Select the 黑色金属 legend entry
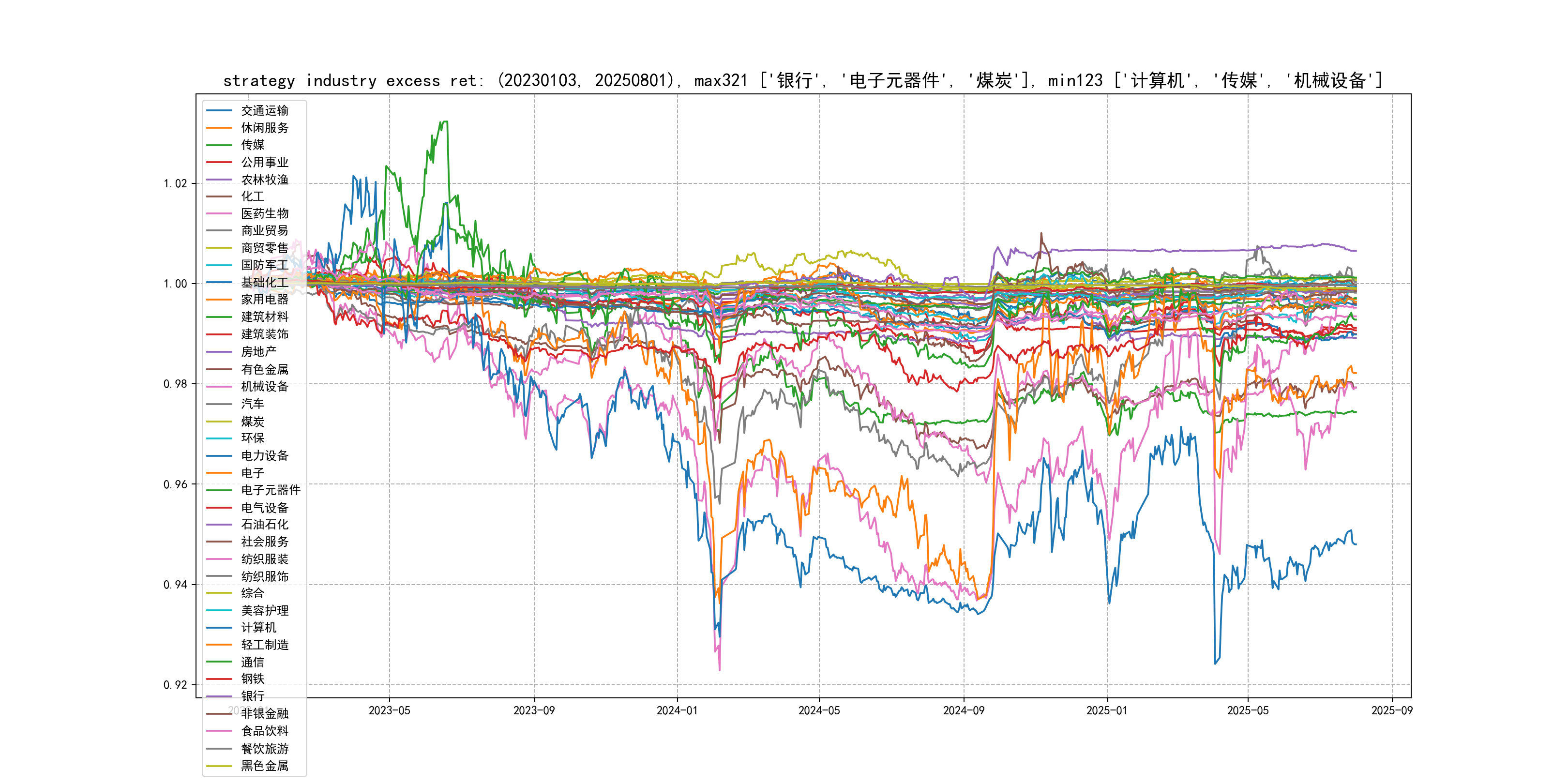Image resolution: width=1568 pixels, height=784 pixels. [x=264, y=766]
